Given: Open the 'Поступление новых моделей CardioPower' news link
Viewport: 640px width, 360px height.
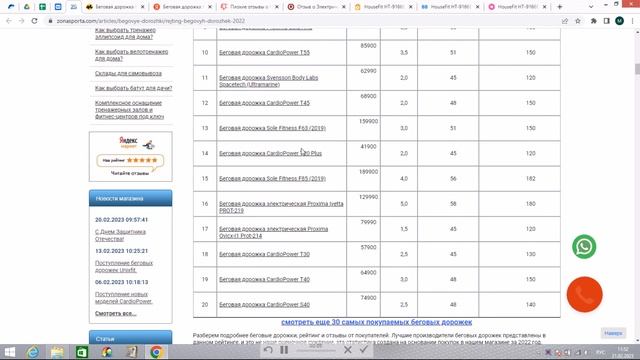Looking at the screenshot, I should pyautogui.click(x=124, y=298).
